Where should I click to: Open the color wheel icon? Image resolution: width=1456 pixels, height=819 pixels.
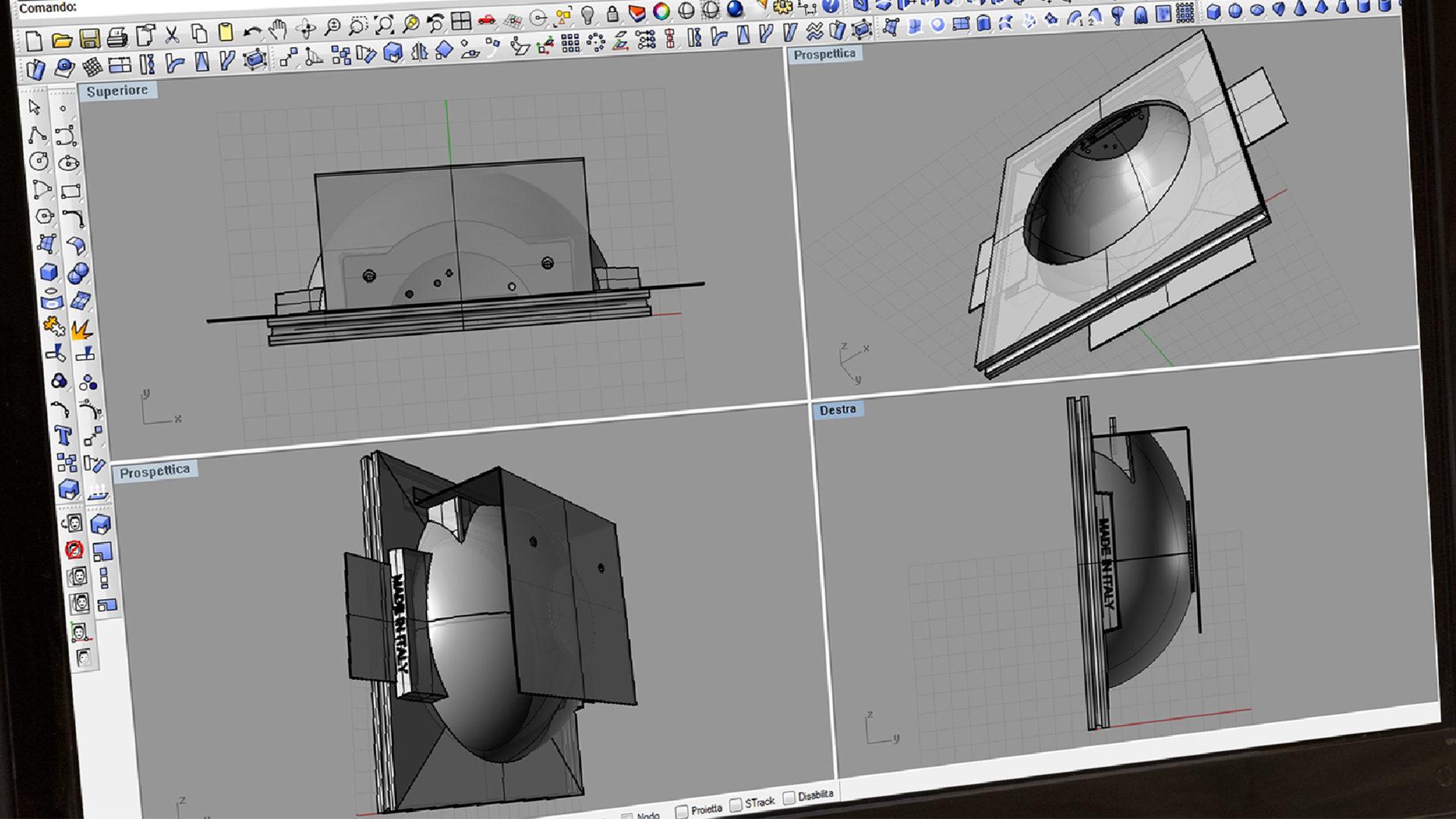pyautogui.click(x=661, y=11)
